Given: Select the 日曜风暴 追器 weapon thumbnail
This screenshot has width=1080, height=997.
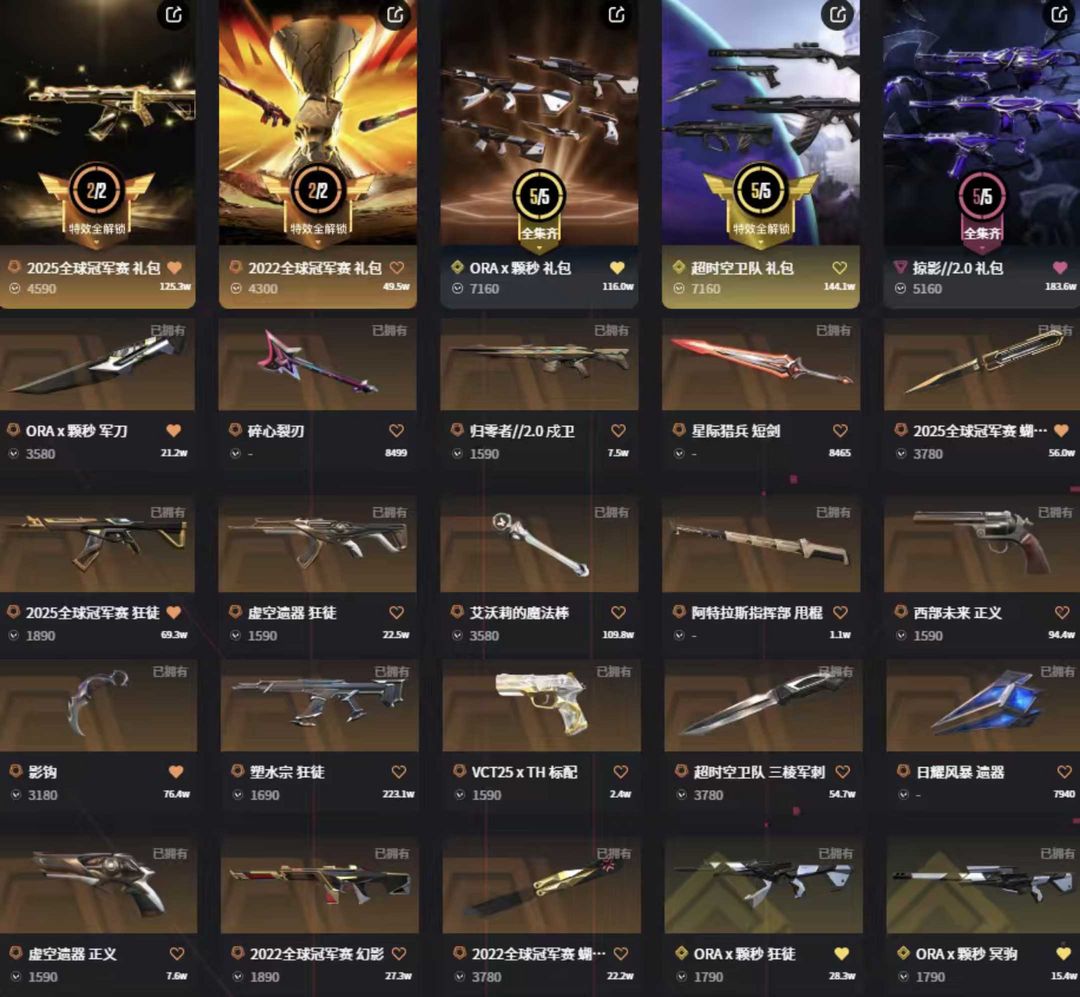Looking at the screenshot, I should pyautogui.click(x=983, y=705).
